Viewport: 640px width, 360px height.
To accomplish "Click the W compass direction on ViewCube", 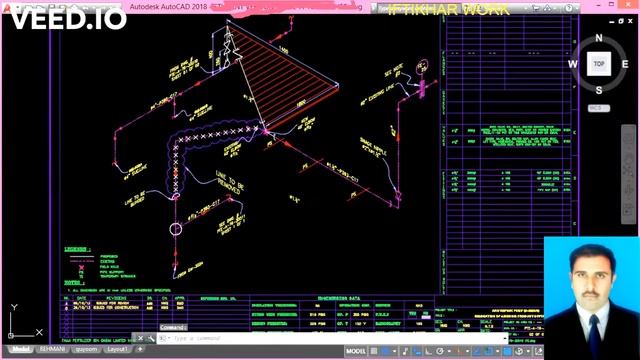I will point(573,64).
